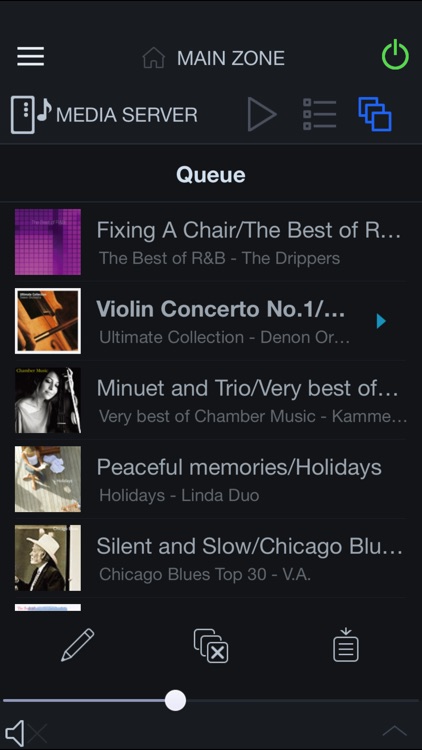Toggle the green power button
Viewport: 422px width, 750px height.
pyautogui.click(x=395, y=55)
